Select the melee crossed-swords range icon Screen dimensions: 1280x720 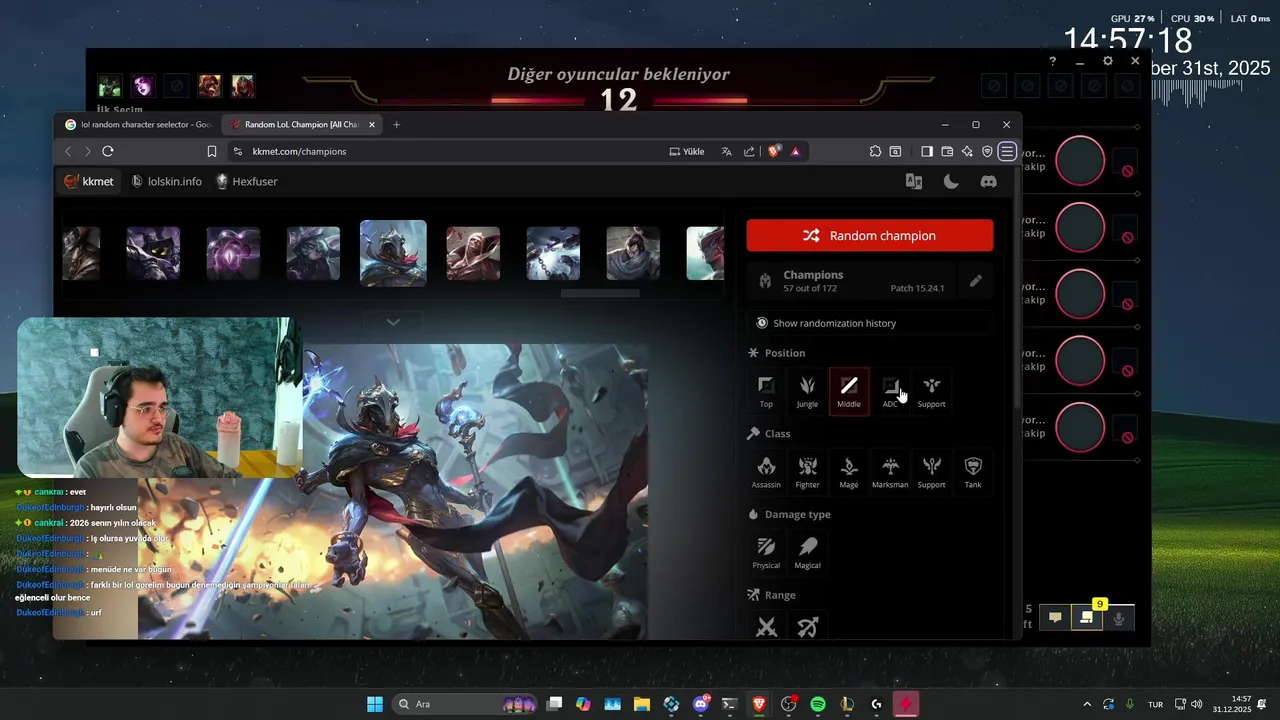pos(767,627)
